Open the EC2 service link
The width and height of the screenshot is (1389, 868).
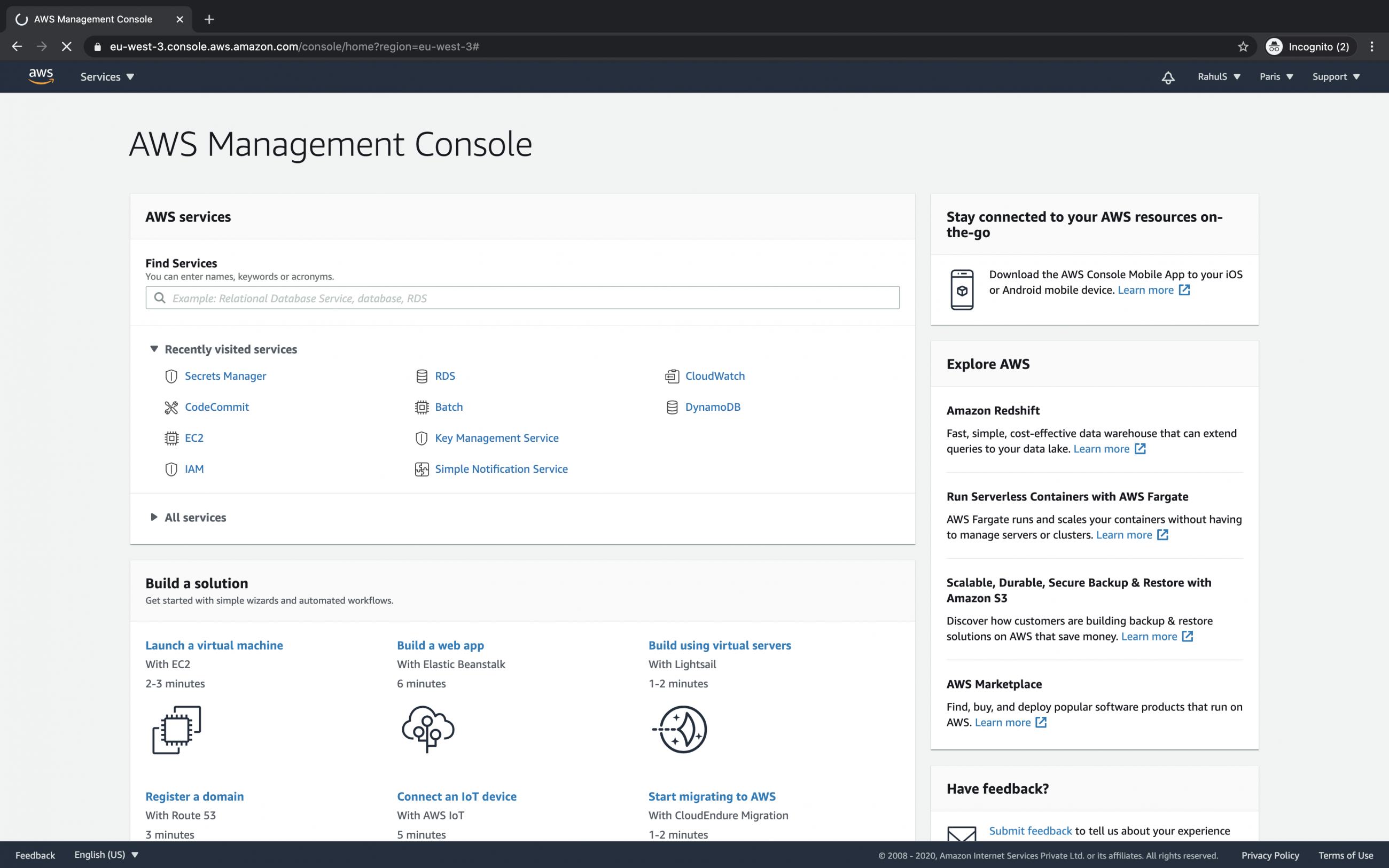pyautogui.click(x=194, y=438)
